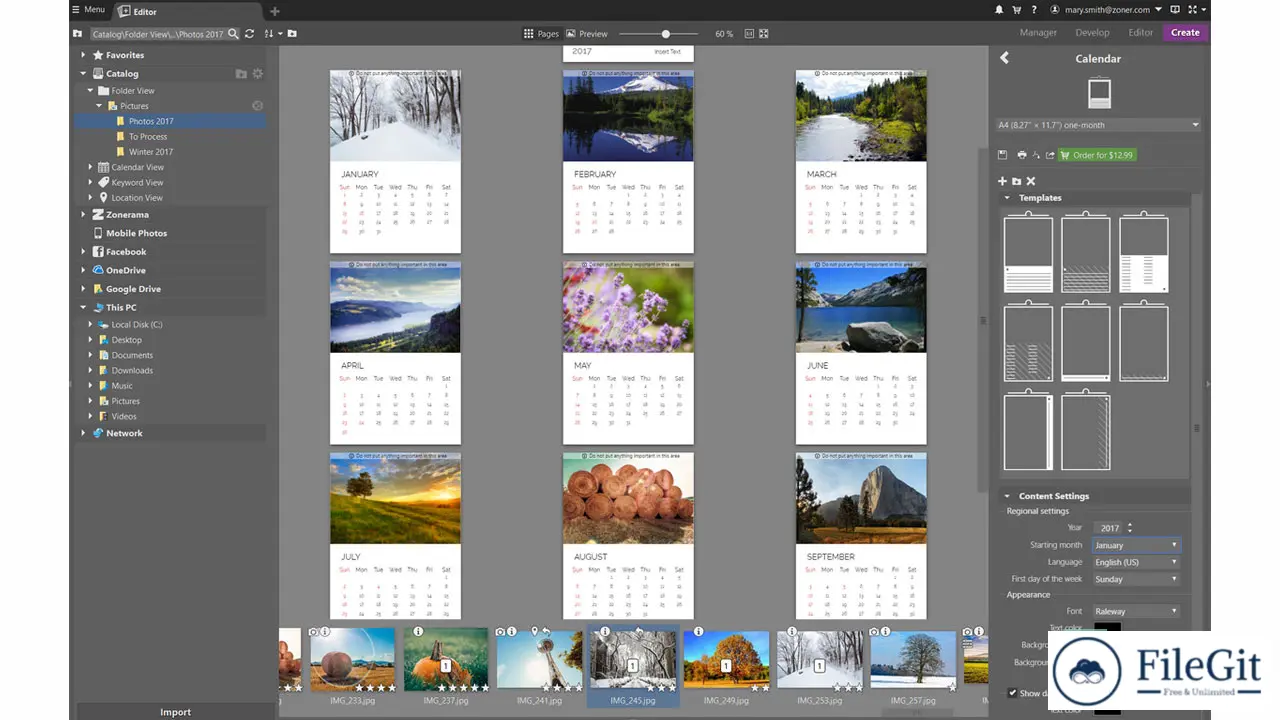
Task: Open the account email dropdown arrow
Action: pyautogui.click(x=1158, y=10)
